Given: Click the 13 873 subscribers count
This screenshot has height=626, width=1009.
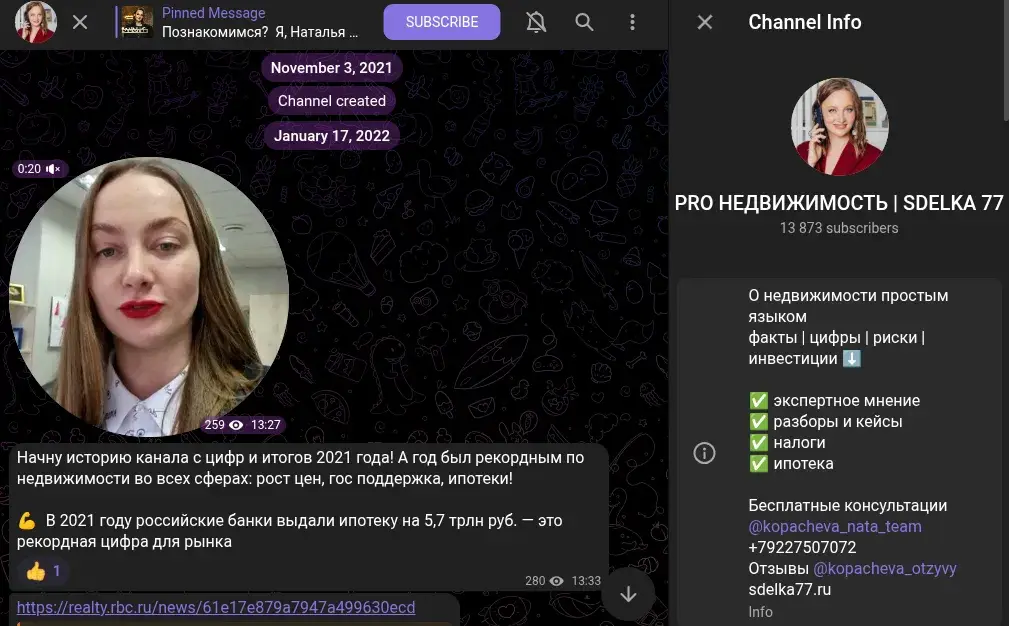Looking at the screenshot, I should point(838,228).
